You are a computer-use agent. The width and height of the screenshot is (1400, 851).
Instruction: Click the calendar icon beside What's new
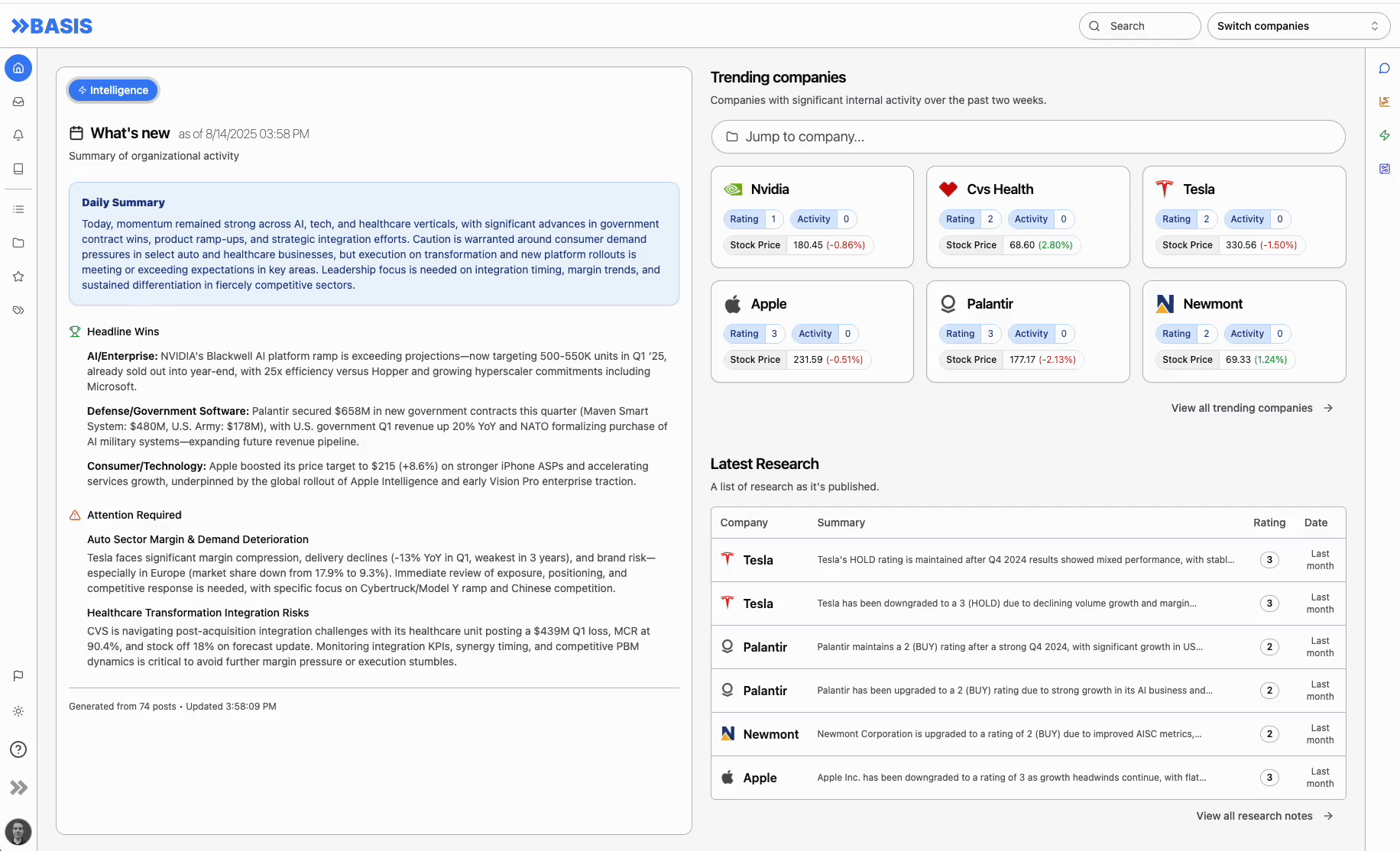tap(76, 133)
